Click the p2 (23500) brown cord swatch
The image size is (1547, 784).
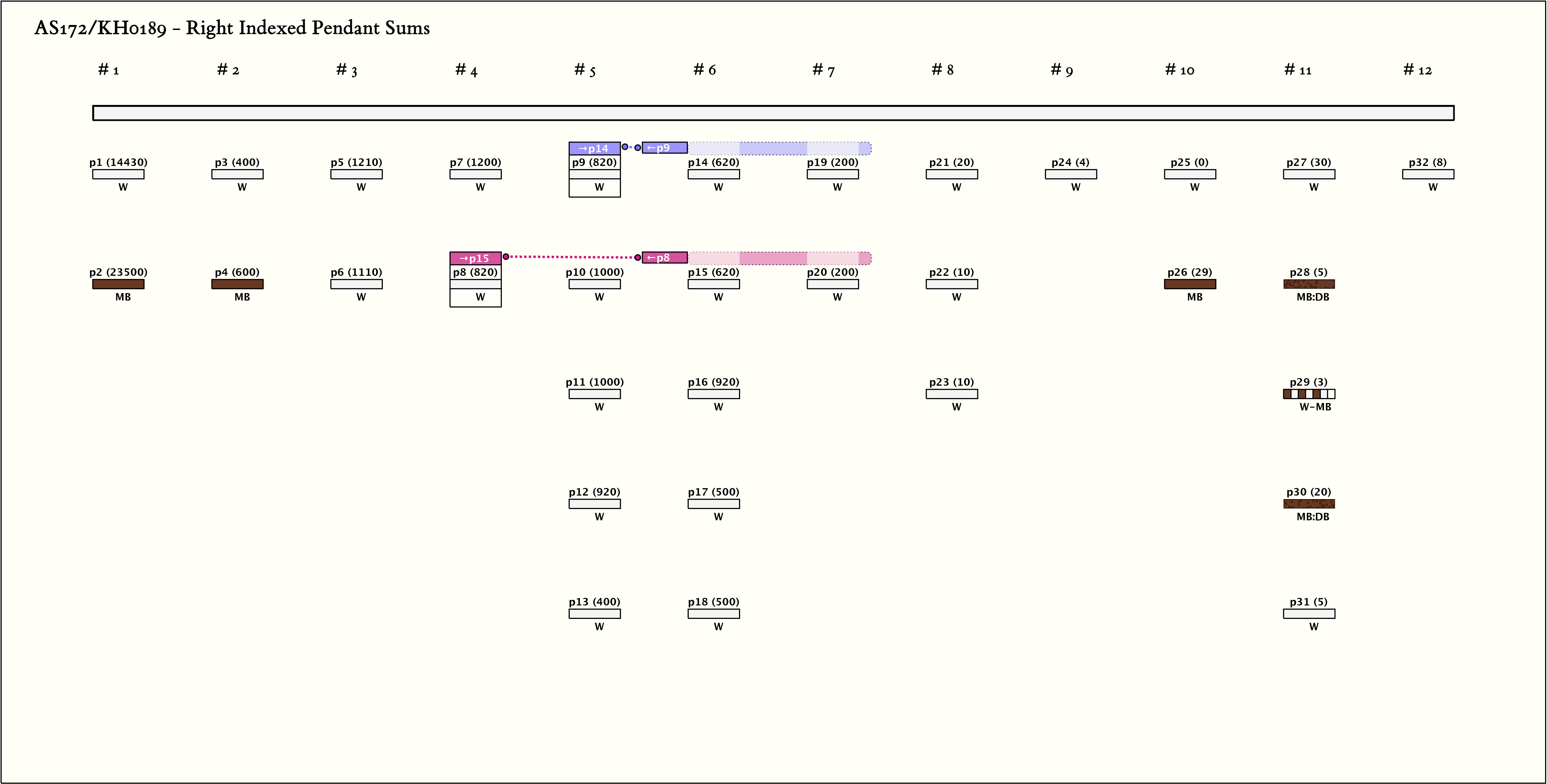click(x=118, y=284)
